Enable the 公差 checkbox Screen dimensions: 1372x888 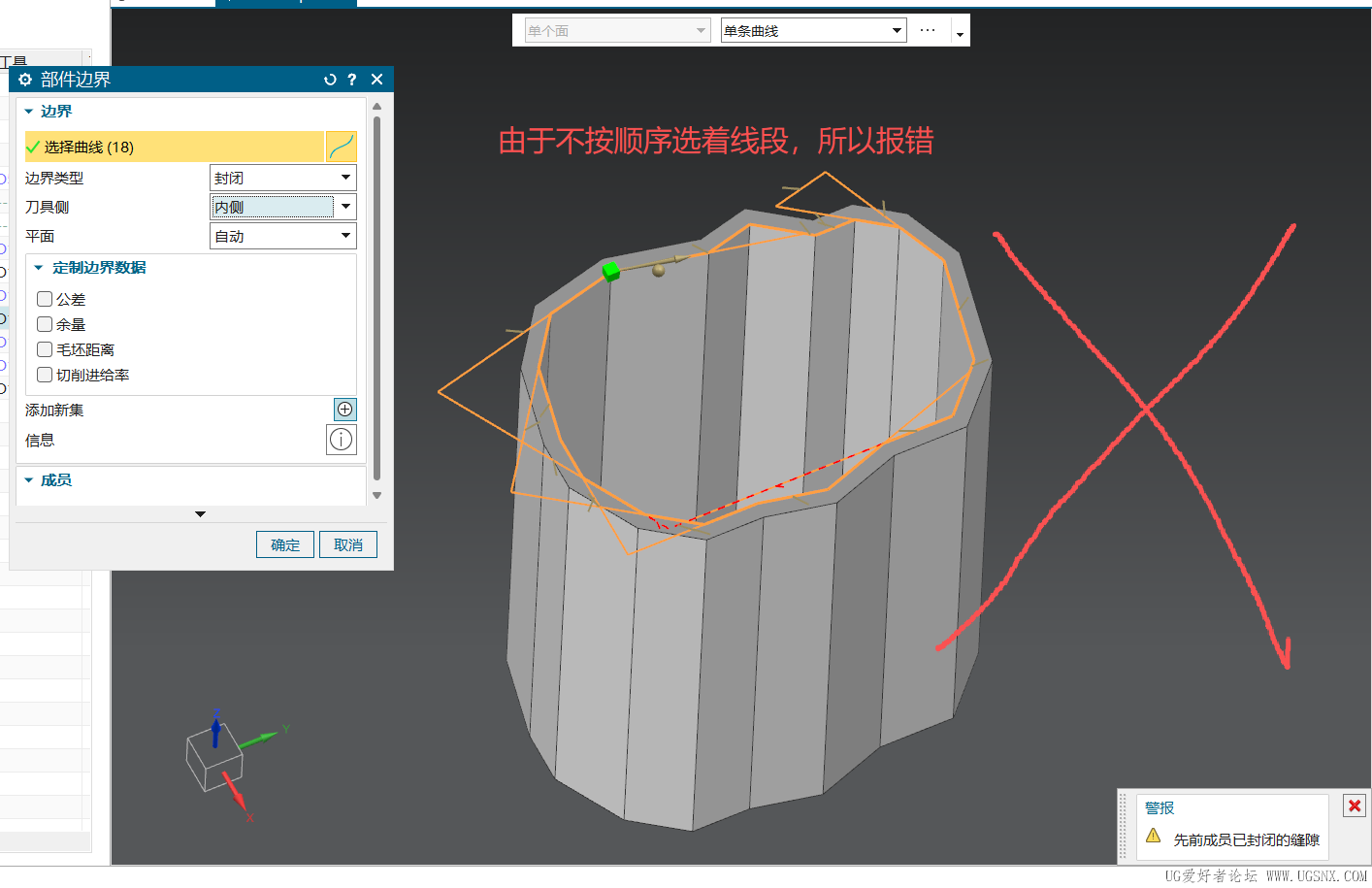[x=45, y=299]
